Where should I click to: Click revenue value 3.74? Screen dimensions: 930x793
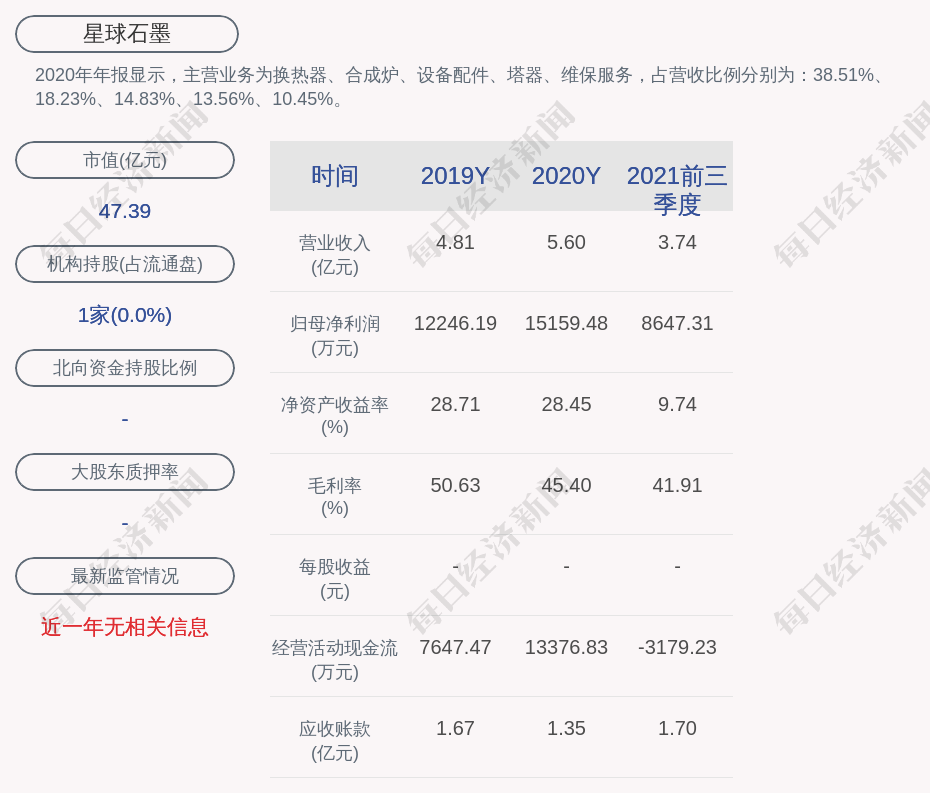[x=677, y=243]
